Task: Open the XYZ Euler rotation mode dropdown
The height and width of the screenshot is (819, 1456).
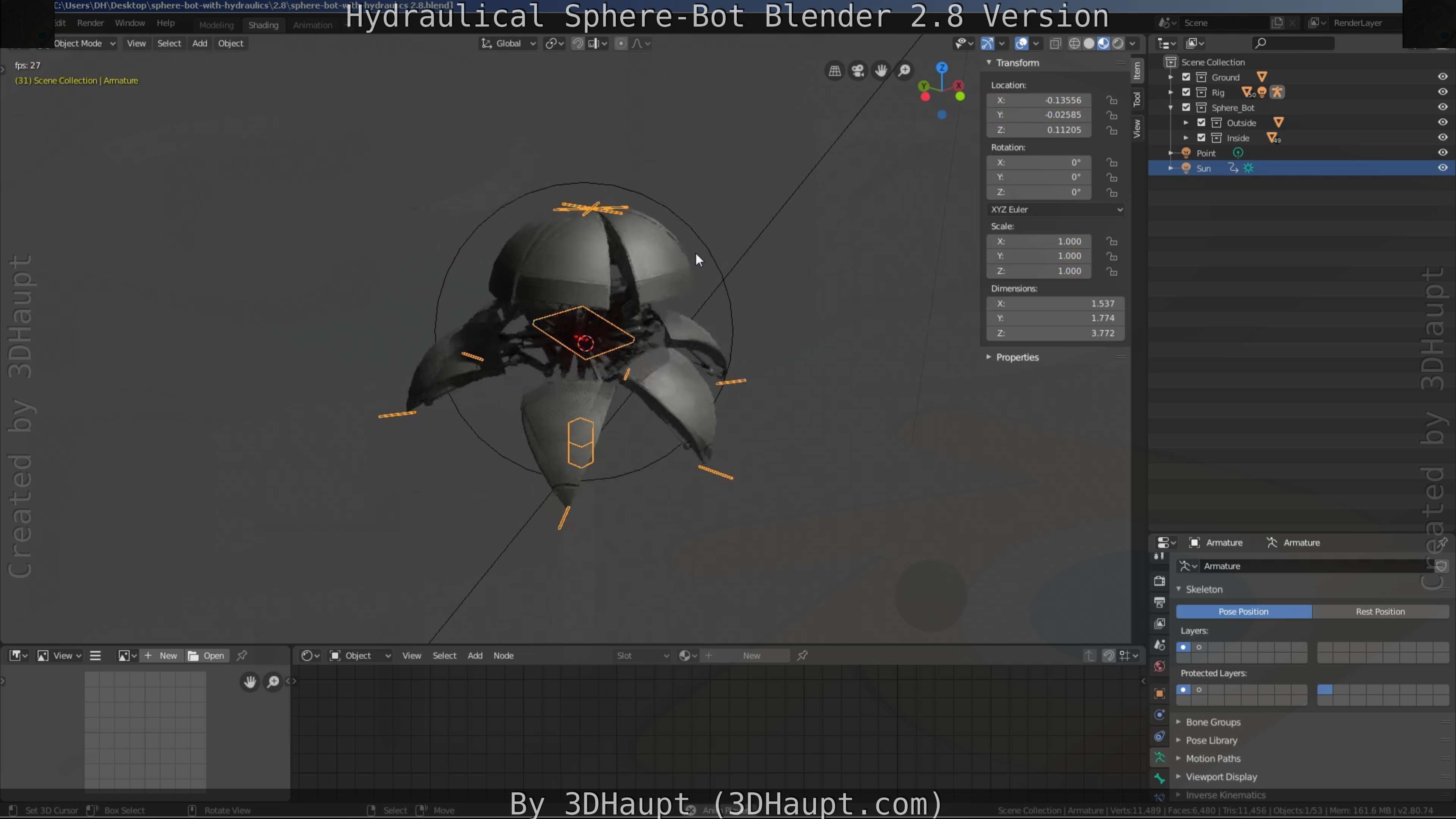Action: (1055, 210)
